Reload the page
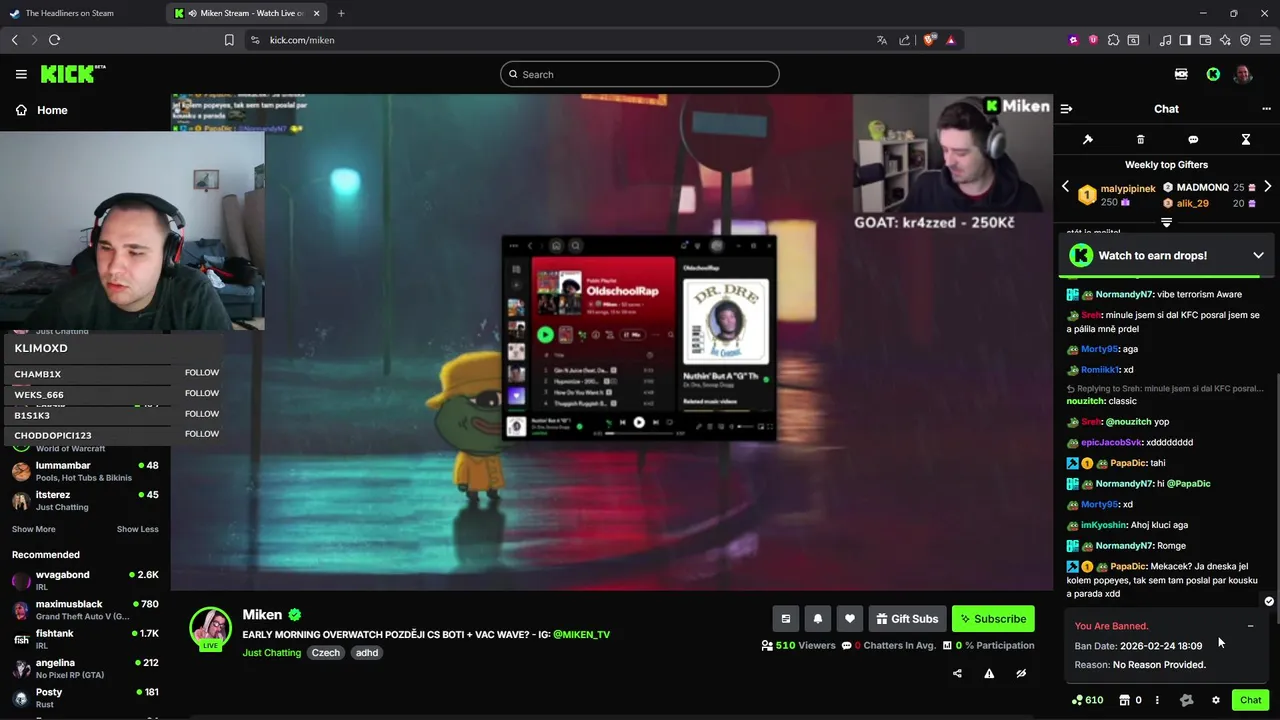Viewport: 1280px width, 720px height. tap(55, 40)
